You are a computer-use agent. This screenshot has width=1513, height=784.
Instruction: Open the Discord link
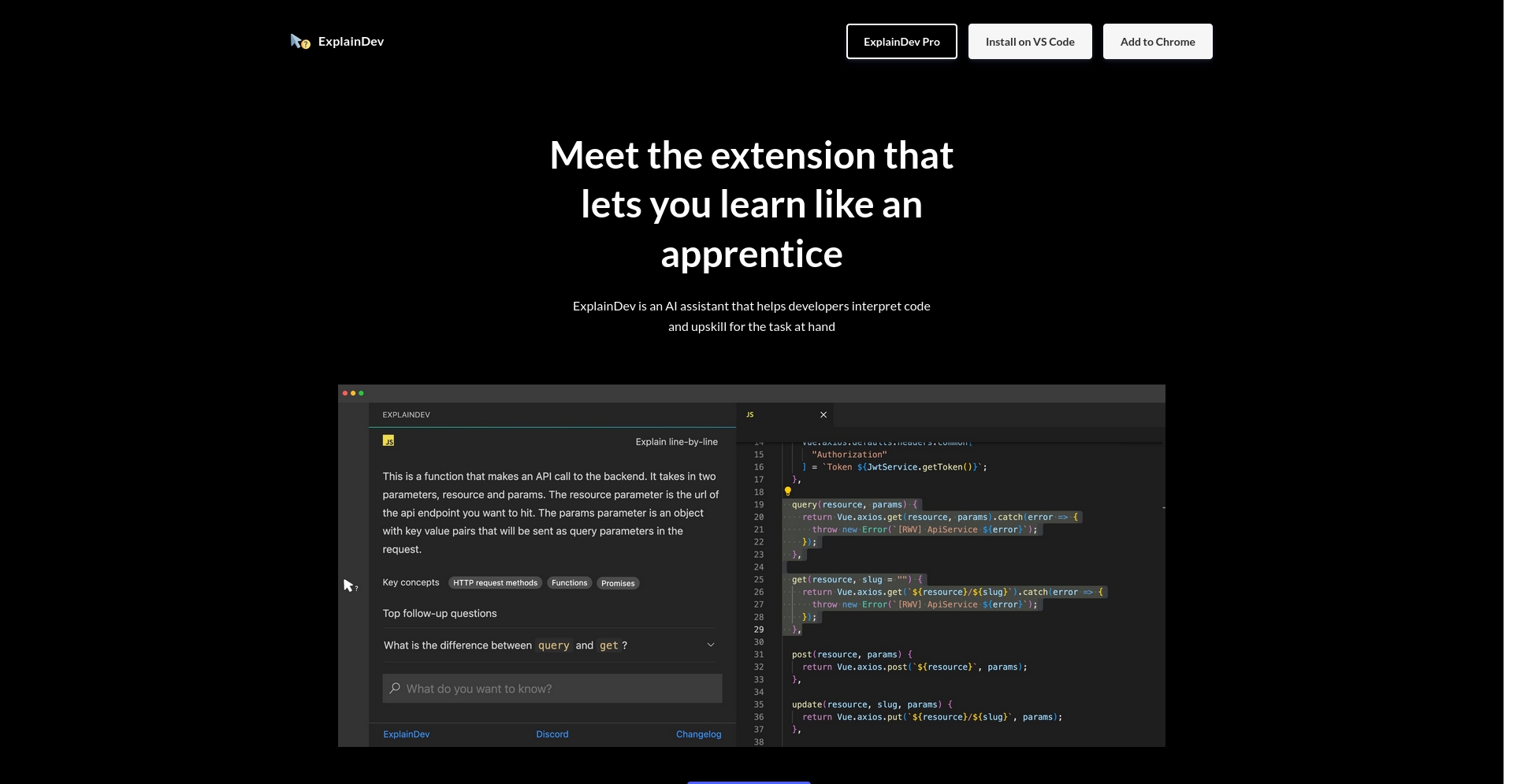tap(552, 734)
